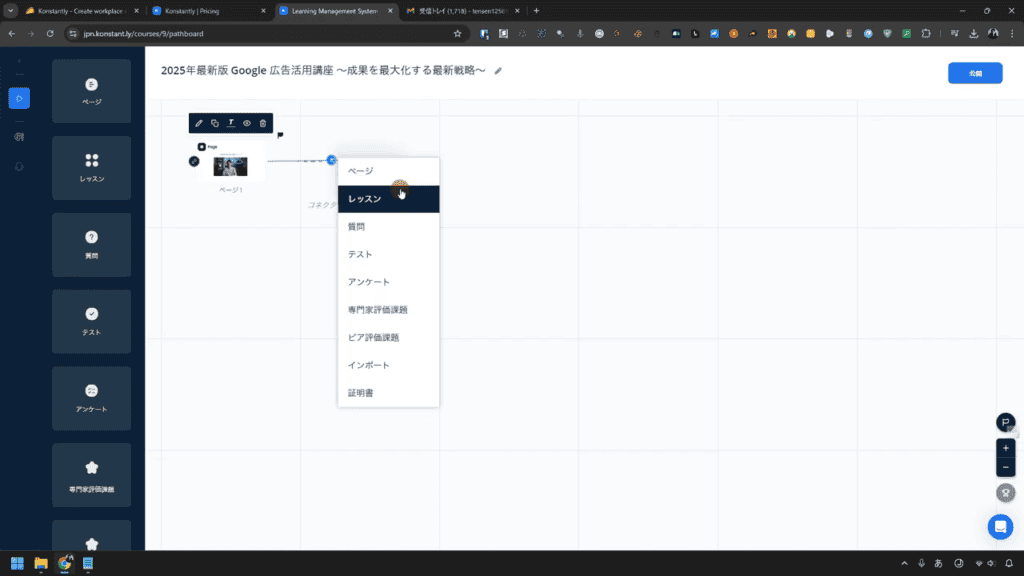Open the browser downloads icon
Screen dimensions: 1024x576
click(x=974, y=33)
